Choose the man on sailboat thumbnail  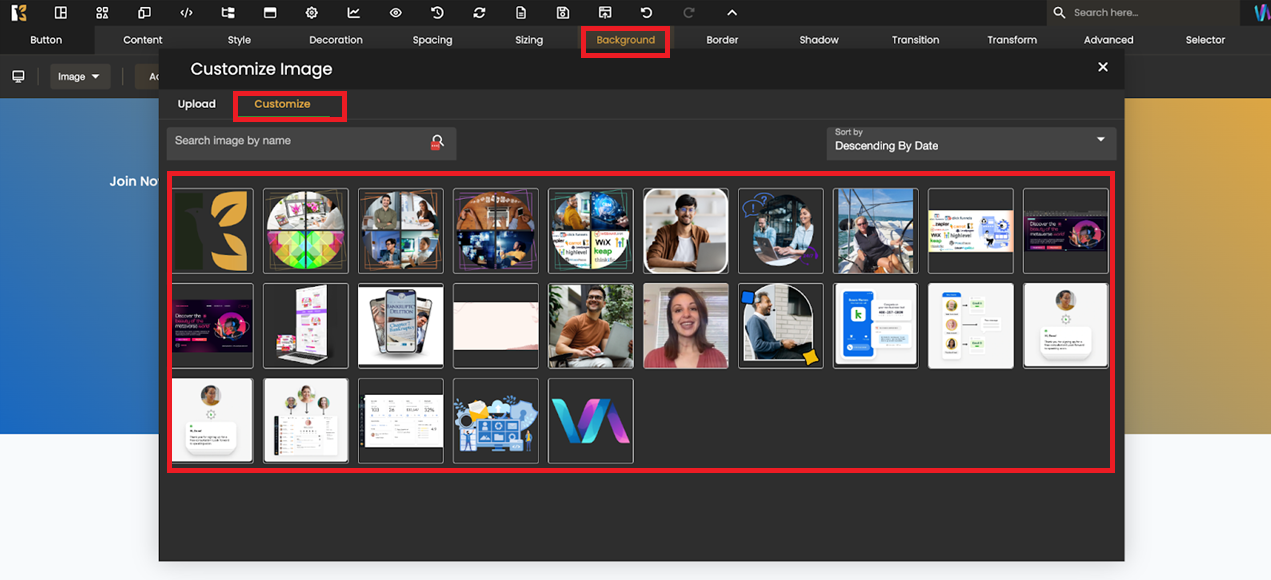(875, 231)
